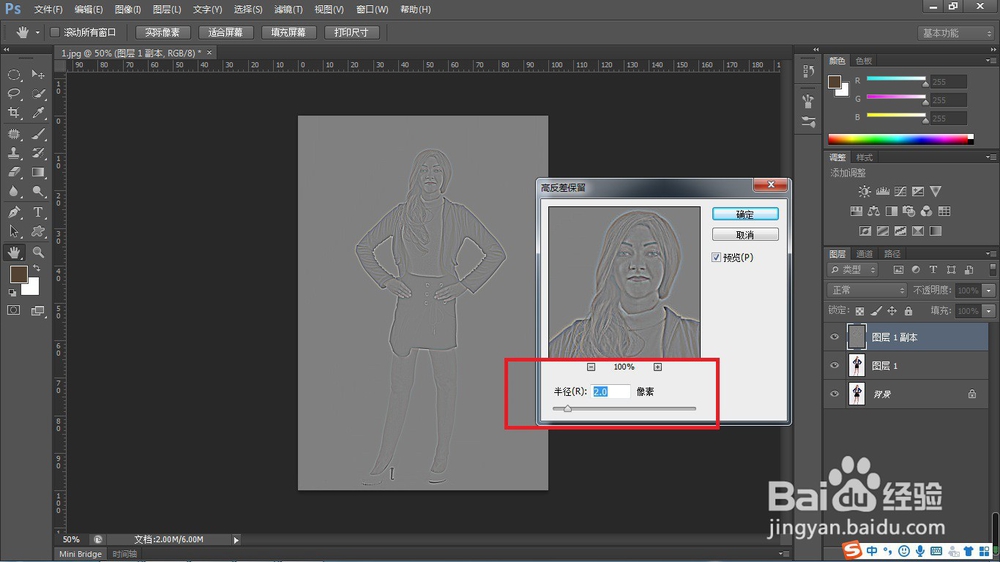Select the Eraser tool
Viewport: 1000px width, 562px height.
click(14, 172)
